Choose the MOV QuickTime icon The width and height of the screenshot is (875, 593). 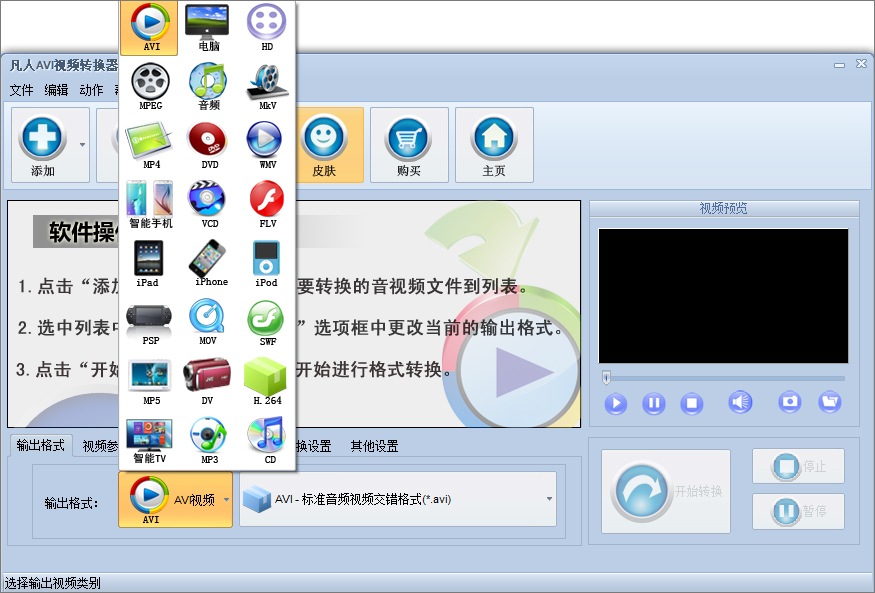[x=208, y=322]
